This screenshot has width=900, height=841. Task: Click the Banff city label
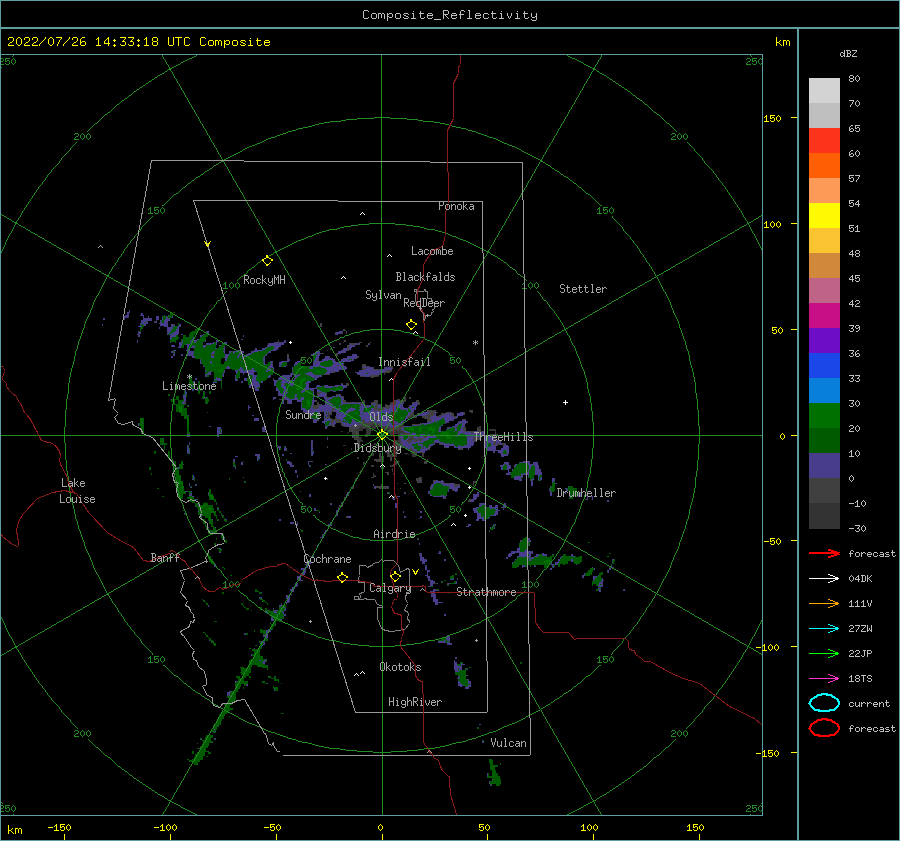tap(165, 557)
